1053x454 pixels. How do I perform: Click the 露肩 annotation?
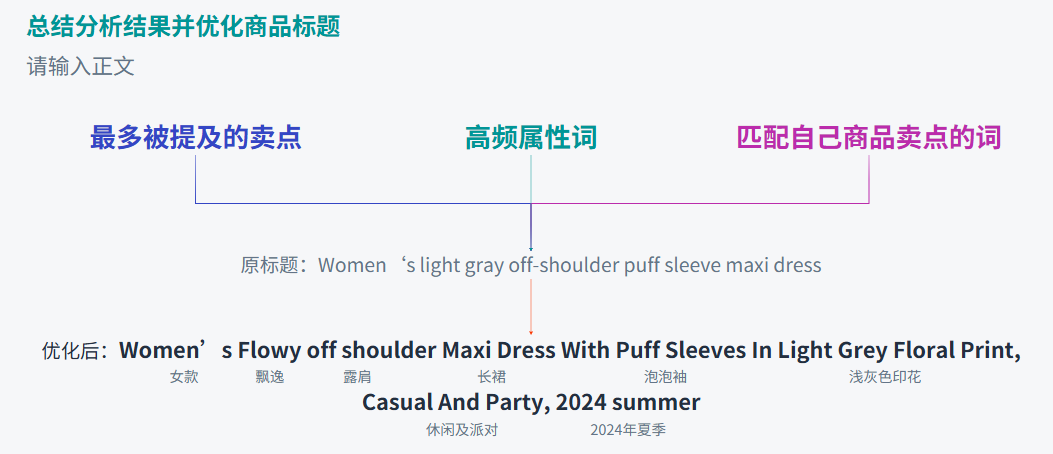[x=357, y=377]
